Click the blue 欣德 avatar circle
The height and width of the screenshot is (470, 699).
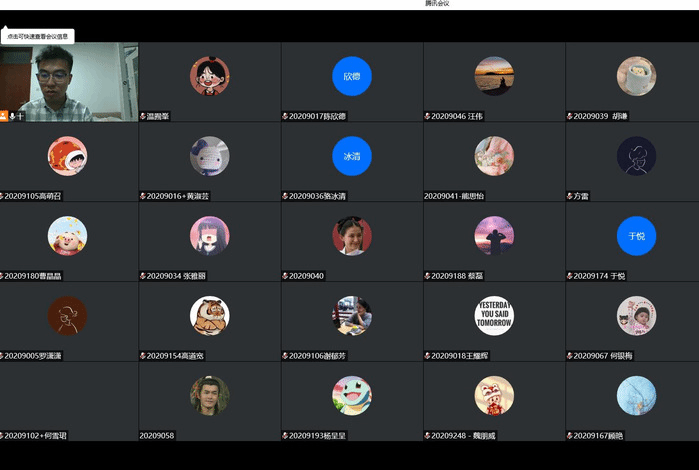click(351, 76)
